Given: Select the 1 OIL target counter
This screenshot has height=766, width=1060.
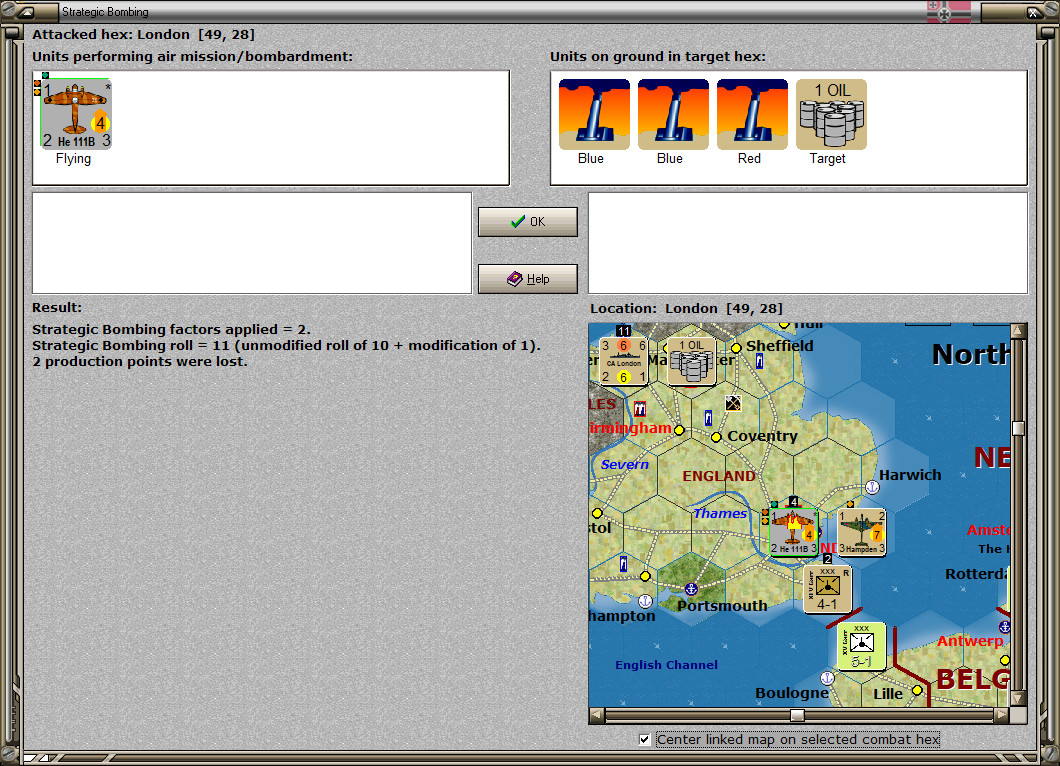Looking at the screenshot, I should pyautogui.click(x=832, y=114).
